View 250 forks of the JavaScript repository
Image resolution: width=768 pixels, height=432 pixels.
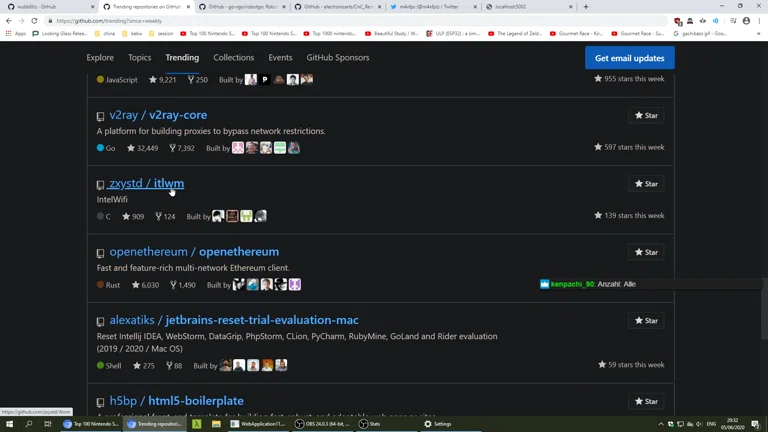pyautogui.click(x=197, y=80)
